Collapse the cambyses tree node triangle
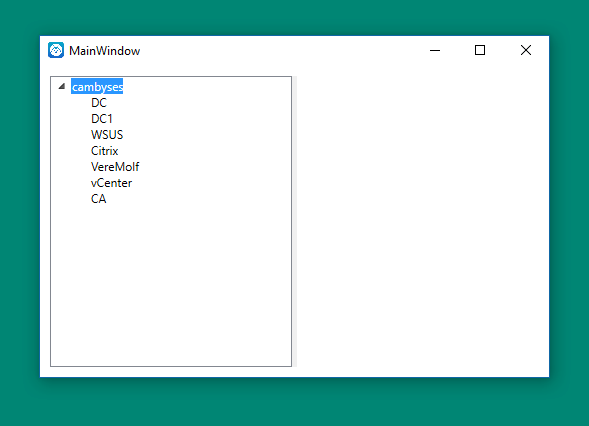This screenshot has width=589, height=426. pos(62,86)
